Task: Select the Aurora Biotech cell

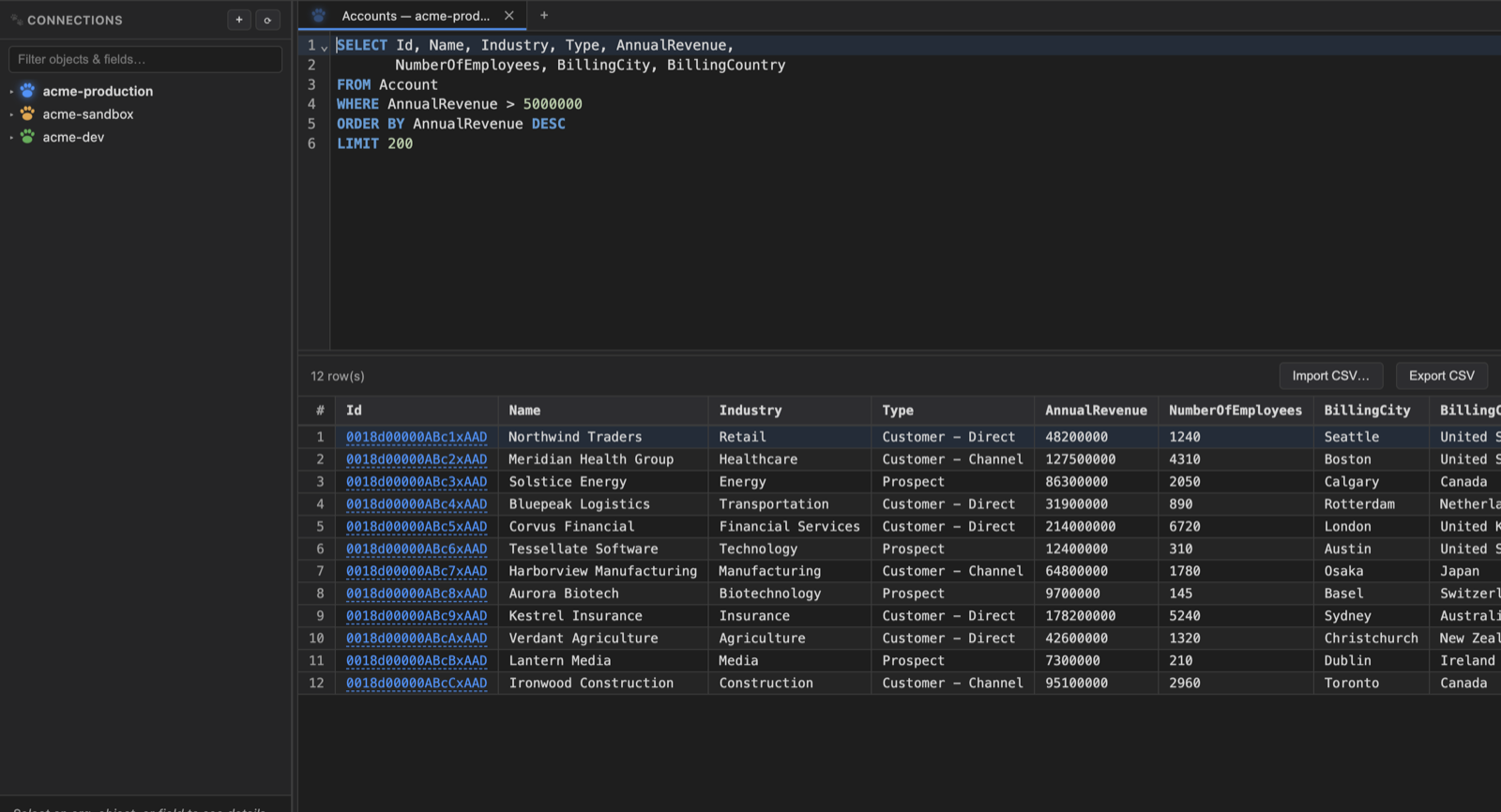Action: click(603, 594)
